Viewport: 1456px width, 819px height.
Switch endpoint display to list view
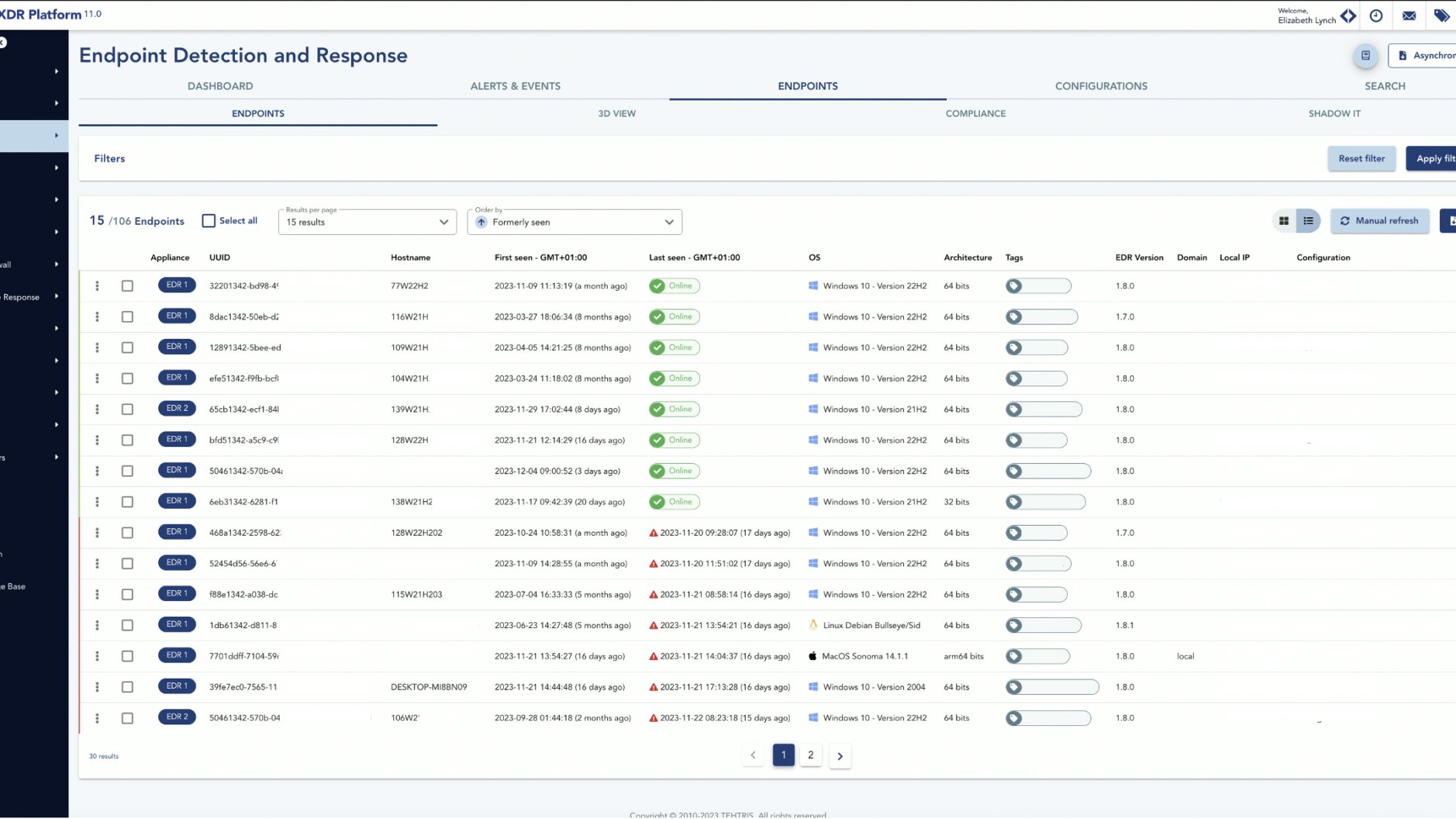pos(1309,220)
